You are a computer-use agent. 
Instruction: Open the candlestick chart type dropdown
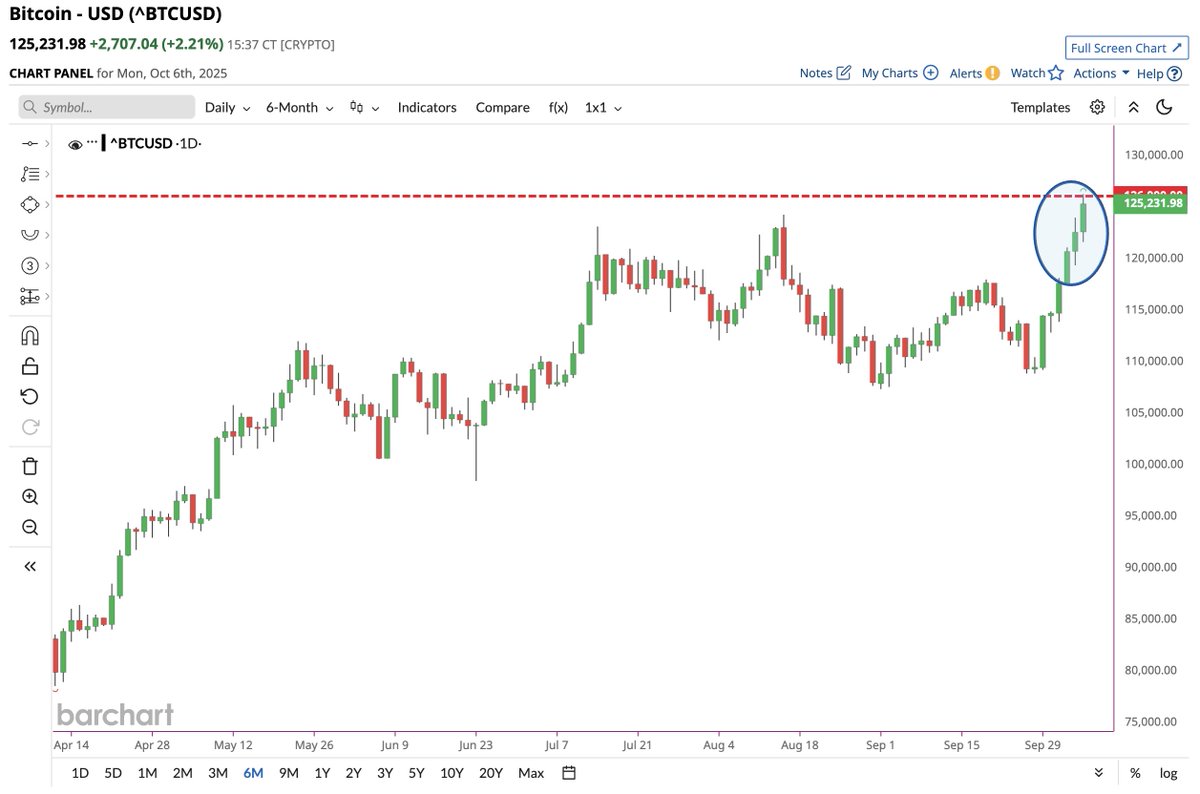click(x=364, y=107)
